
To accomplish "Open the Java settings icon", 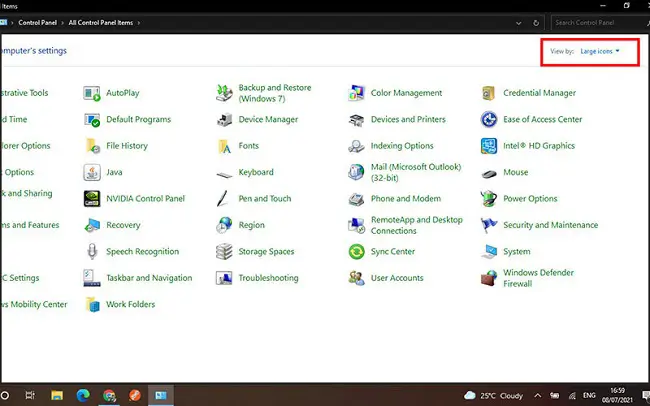I will [x=93, y=172].
